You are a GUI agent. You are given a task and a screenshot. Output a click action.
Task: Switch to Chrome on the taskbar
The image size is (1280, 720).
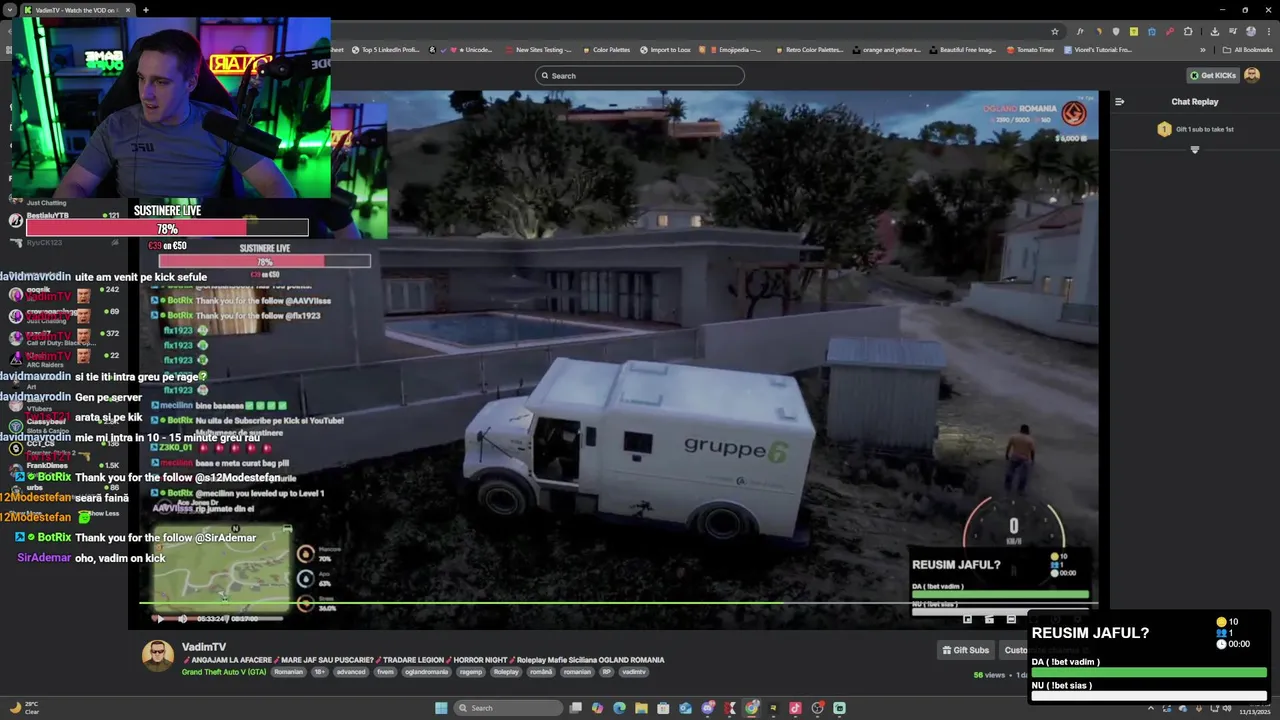pyautogui.click(x=751, y=708)
